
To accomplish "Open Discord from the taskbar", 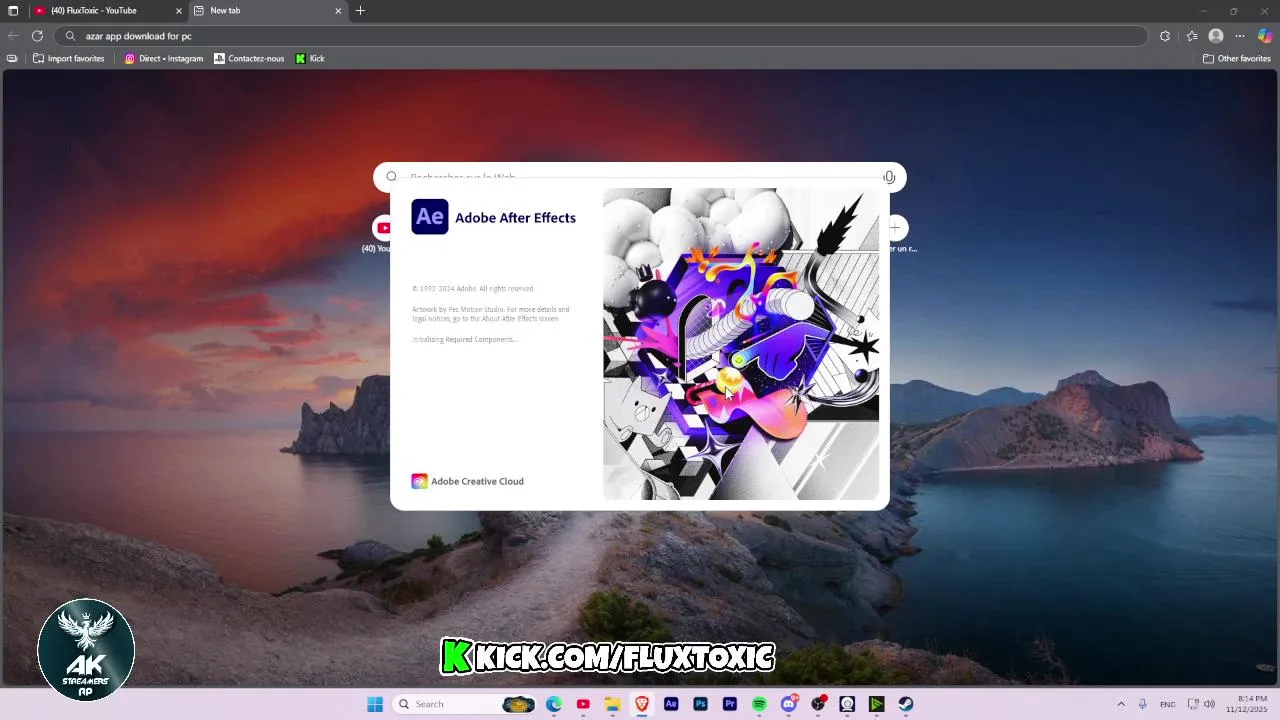I will [789, 704].
